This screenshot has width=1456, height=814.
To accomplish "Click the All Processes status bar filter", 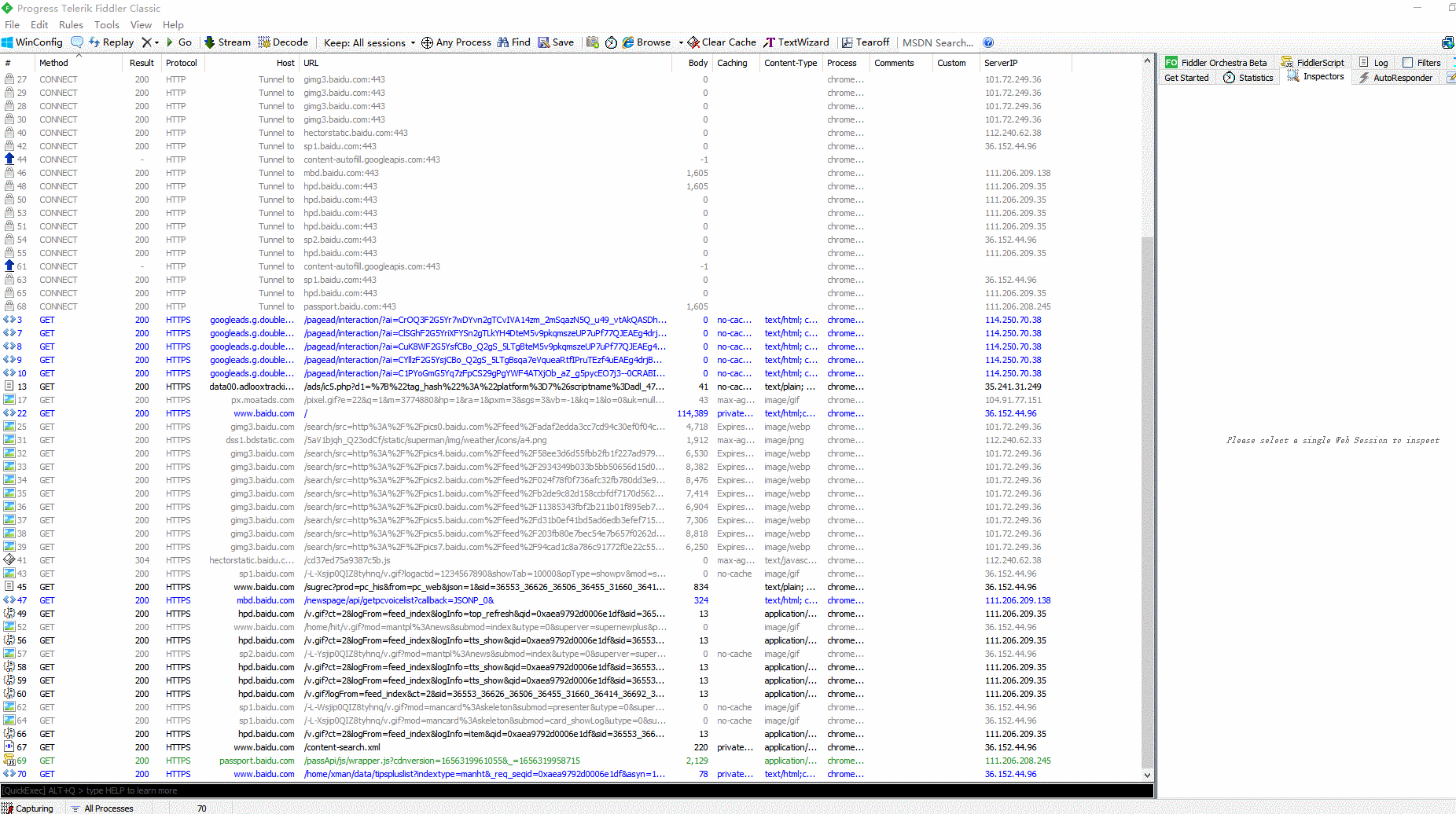I will tap(102, 808).
